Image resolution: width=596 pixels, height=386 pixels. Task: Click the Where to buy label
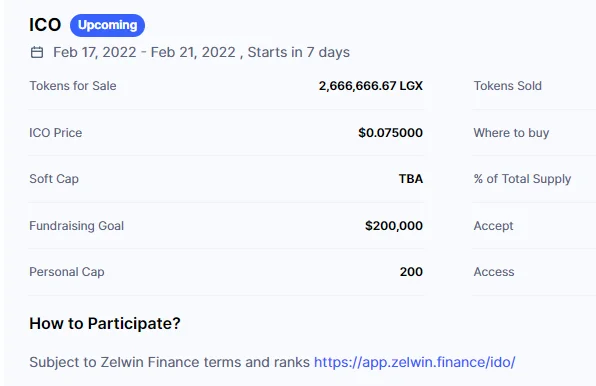click(511, 133)
